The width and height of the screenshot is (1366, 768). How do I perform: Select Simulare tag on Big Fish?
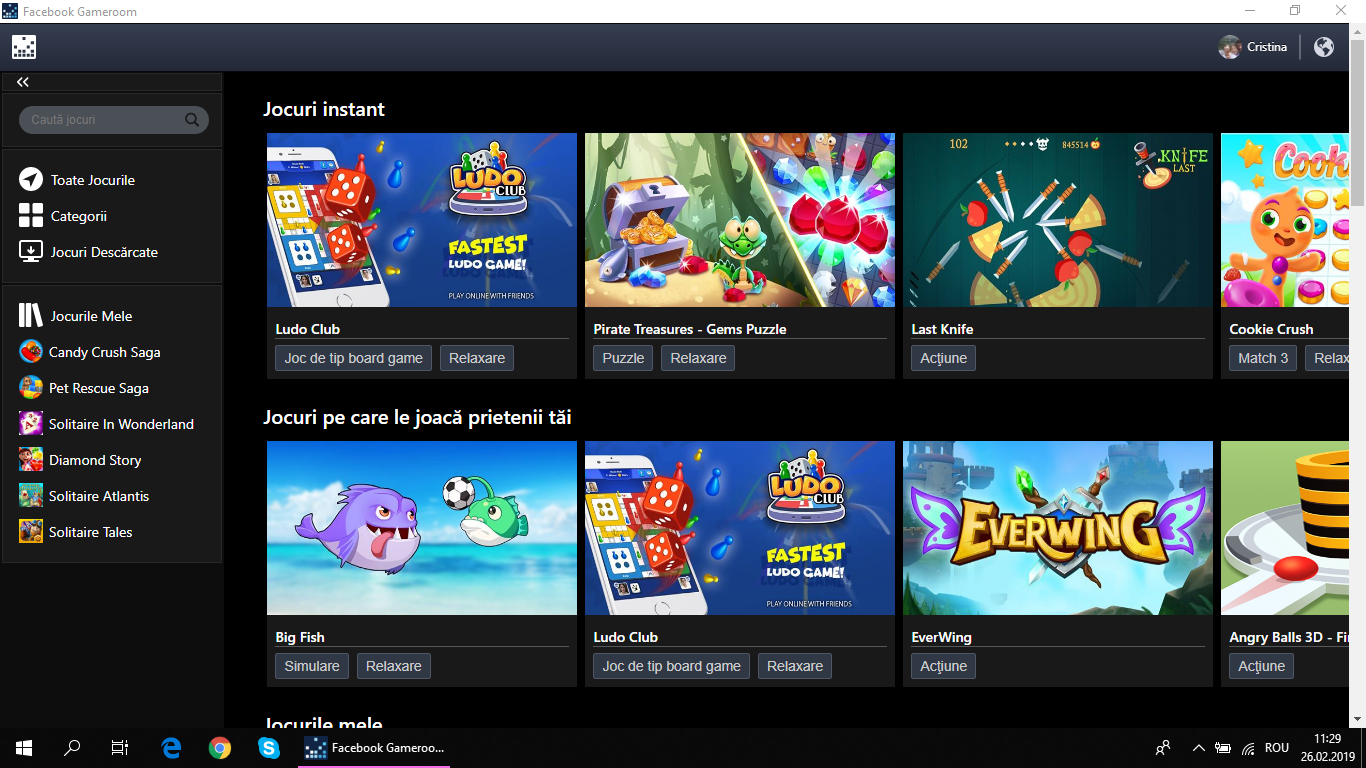(x=312, y=666)
